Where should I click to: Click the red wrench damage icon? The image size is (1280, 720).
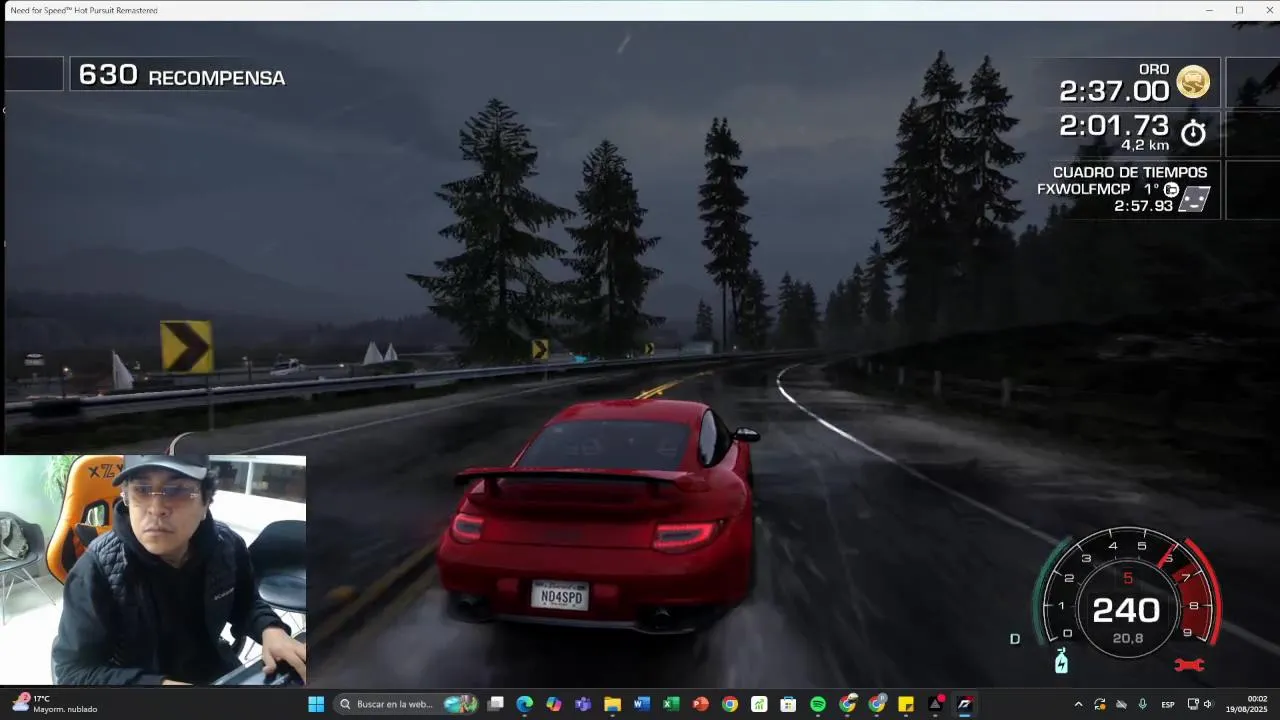[1188, 665]
